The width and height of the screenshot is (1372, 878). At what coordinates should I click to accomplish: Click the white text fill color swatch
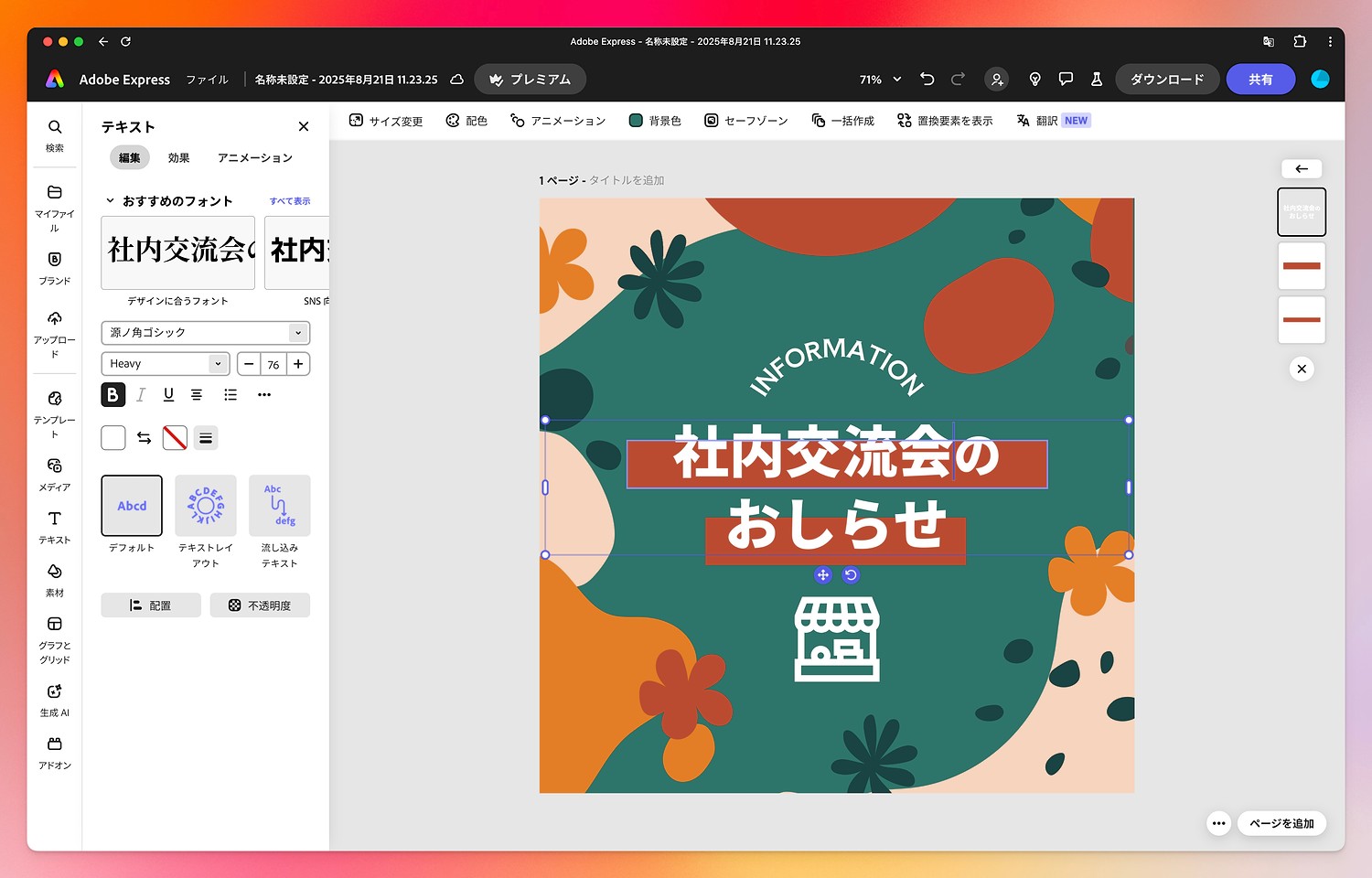[113, 438]
